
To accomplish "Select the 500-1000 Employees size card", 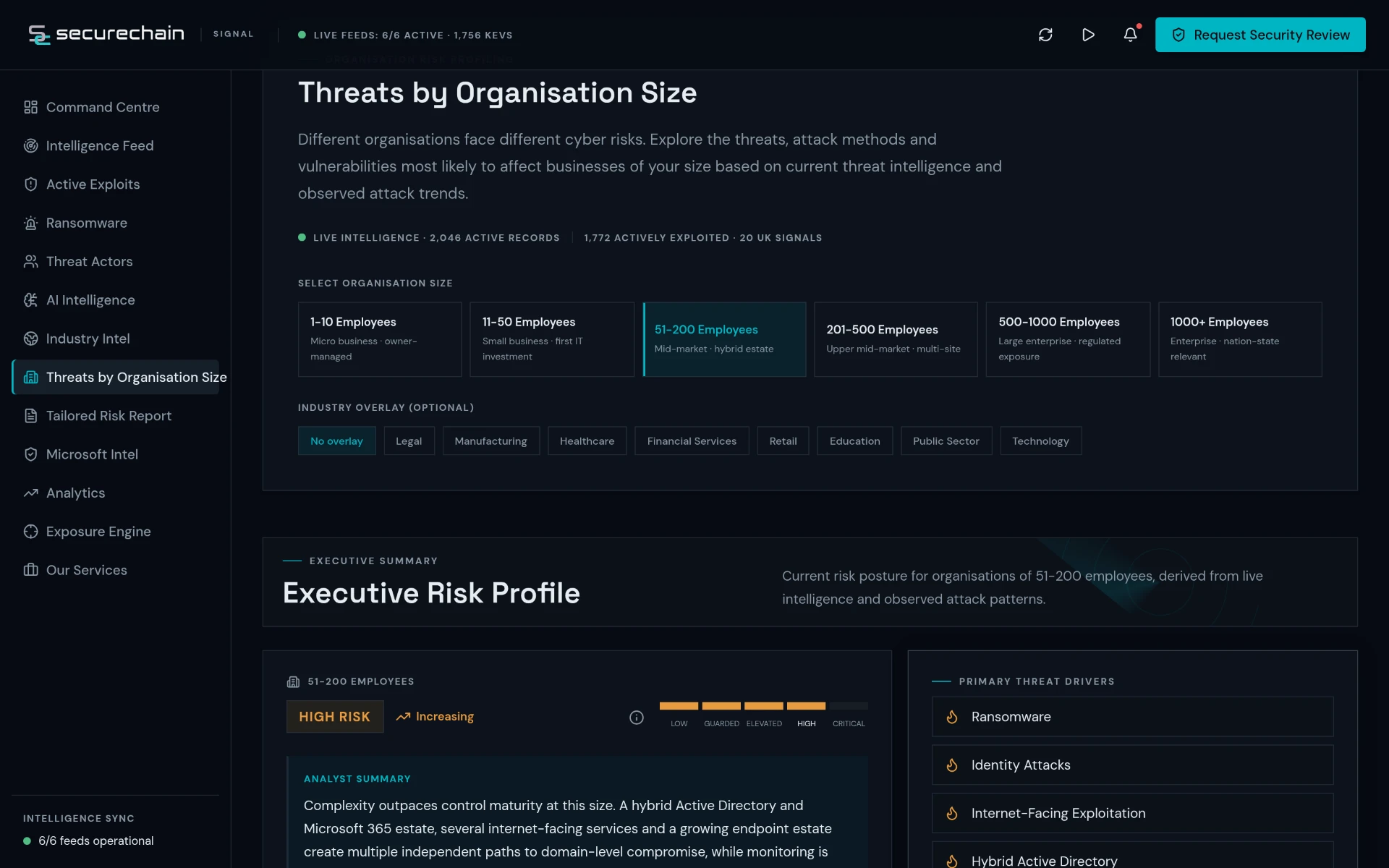I will tap(1068, 339).
